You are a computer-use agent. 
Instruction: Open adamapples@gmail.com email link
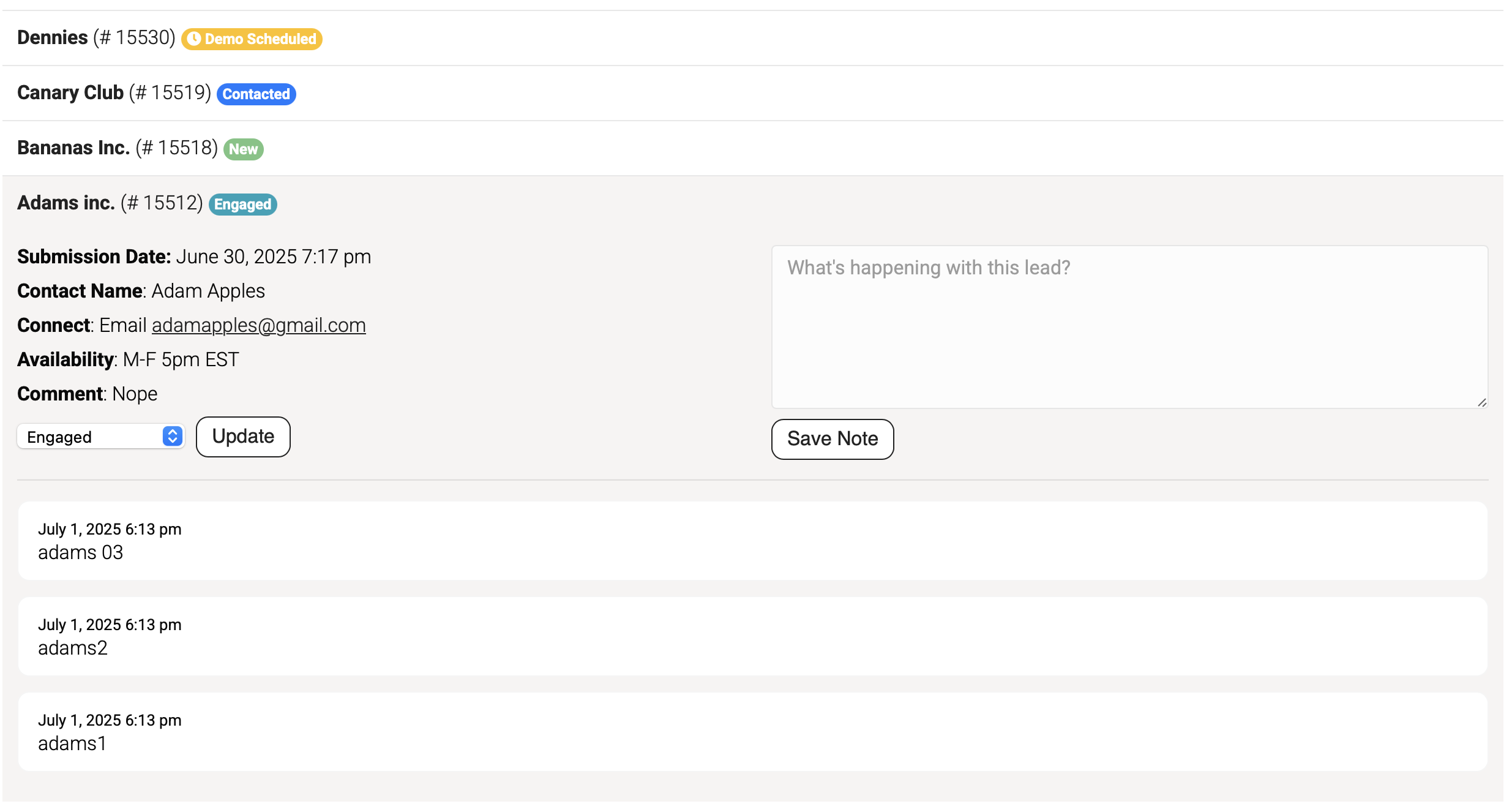pyautogui.click(x=259, y=325)
